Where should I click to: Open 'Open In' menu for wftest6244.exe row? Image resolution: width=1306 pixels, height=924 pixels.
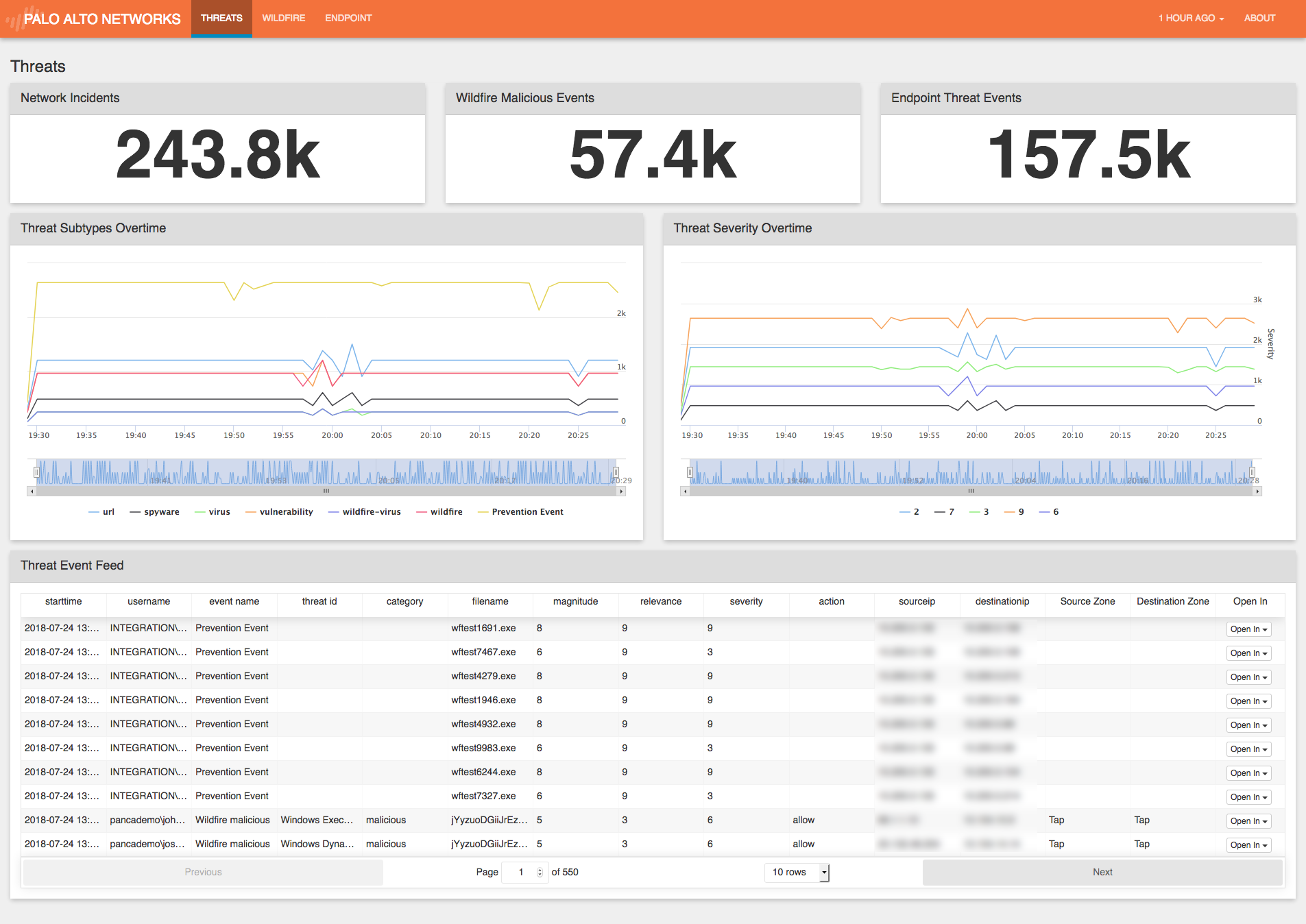pyautogui.click(x=1248, y=773)
